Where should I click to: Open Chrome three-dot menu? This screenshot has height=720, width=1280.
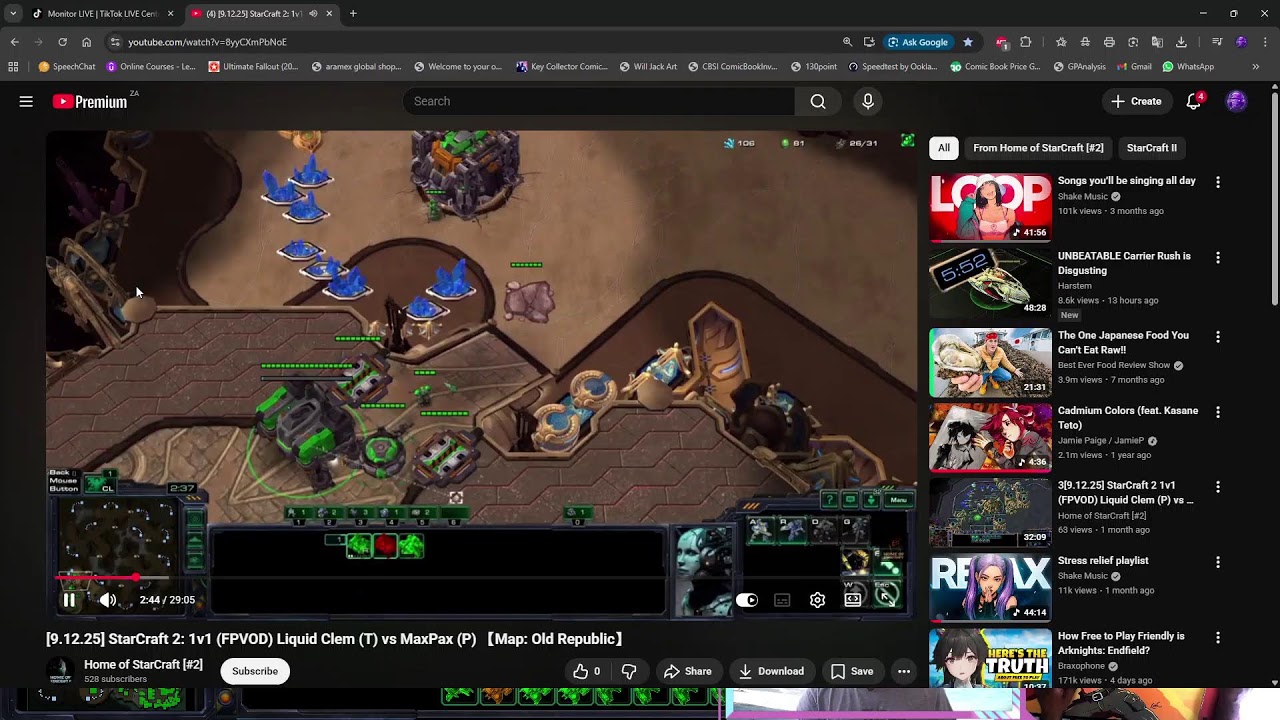click(x=1265, y=42)
